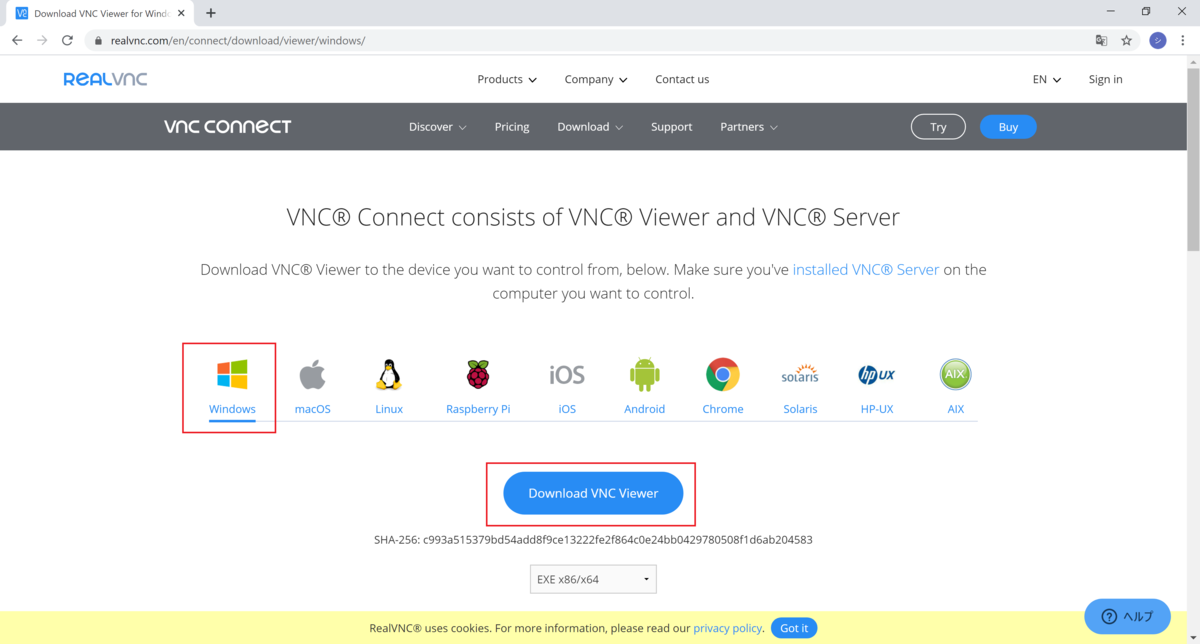The height and width of the screenshot is (644, 1200).
Task: Close the Download VNC Viewer tab
Action: click(x=181, y=13)
